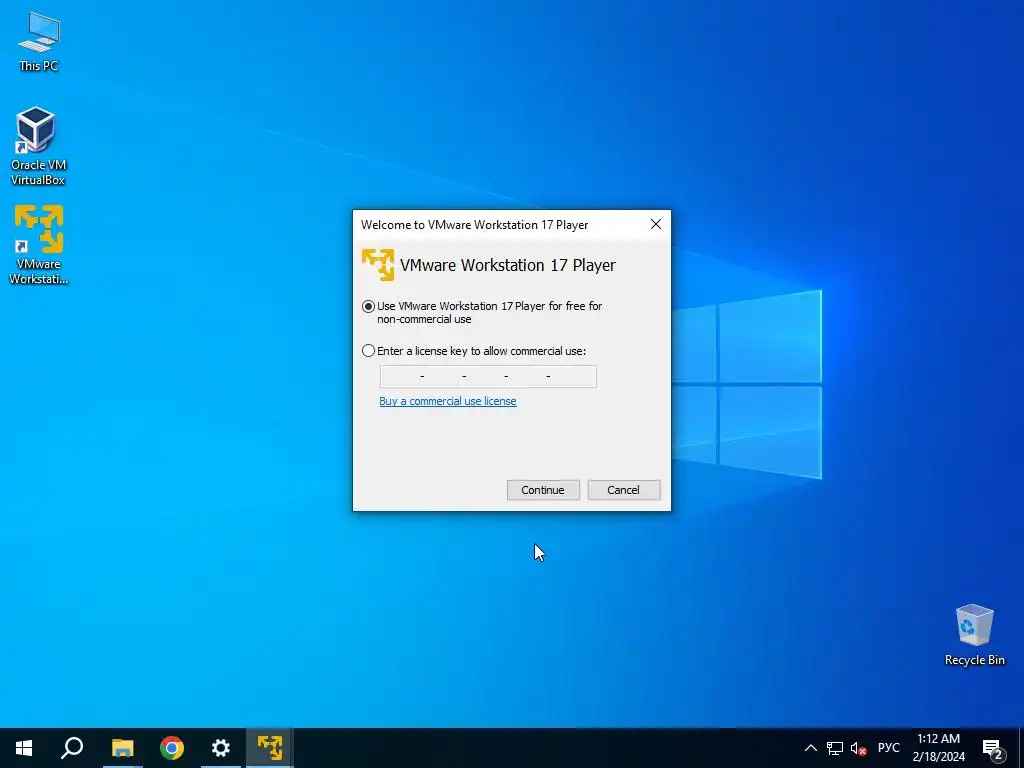The height and width of the screenshot is (768, 1024).
Task: Open the Windows Start menu
Action: pyautogui.click(x=24, y=748)
